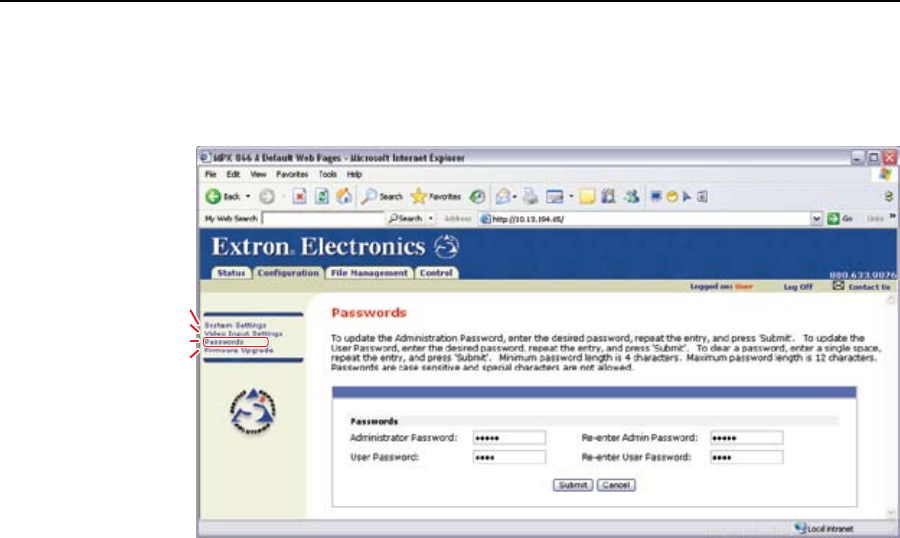The width and height of the screenshot is (900, 538).
Task: Click the Edit page toolbar icon
Action: coord(554,196)
